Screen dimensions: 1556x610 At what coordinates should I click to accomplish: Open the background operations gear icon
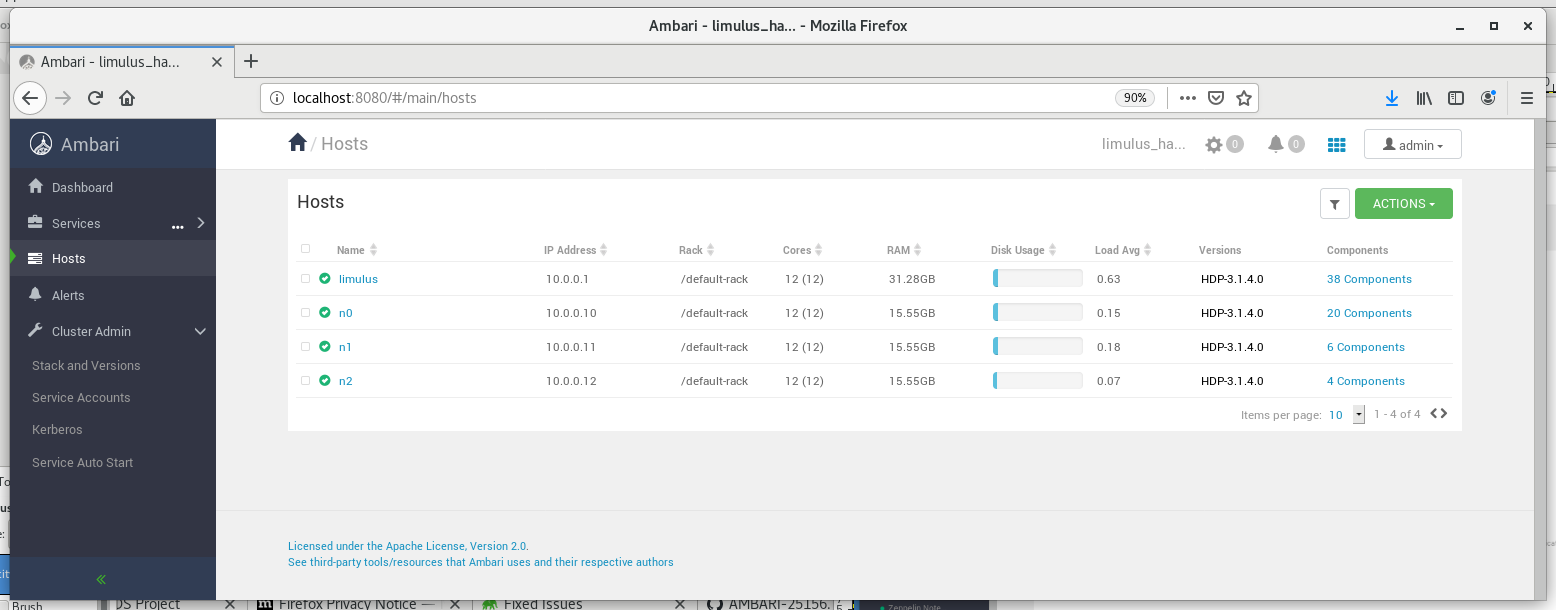pyautogui.click(x=1214, y=145)
